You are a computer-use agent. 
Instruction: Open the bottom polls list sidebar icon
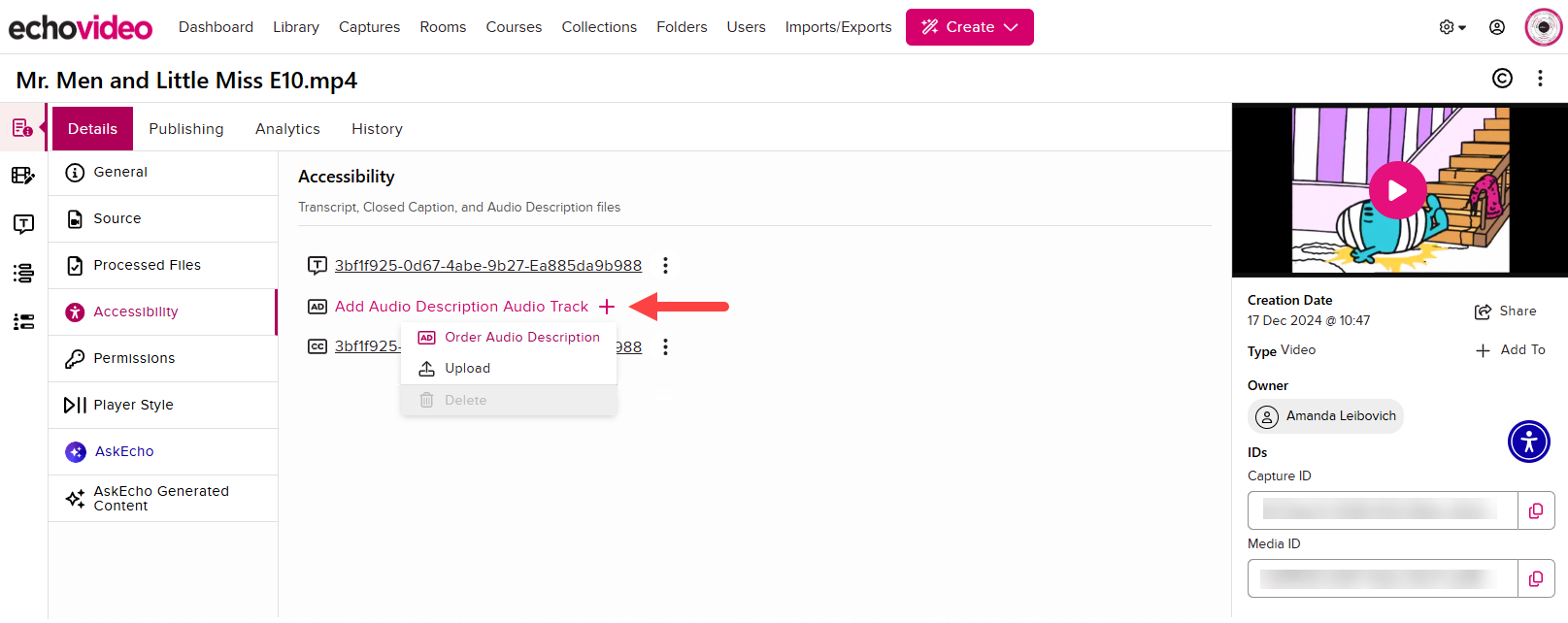(23, 321)
